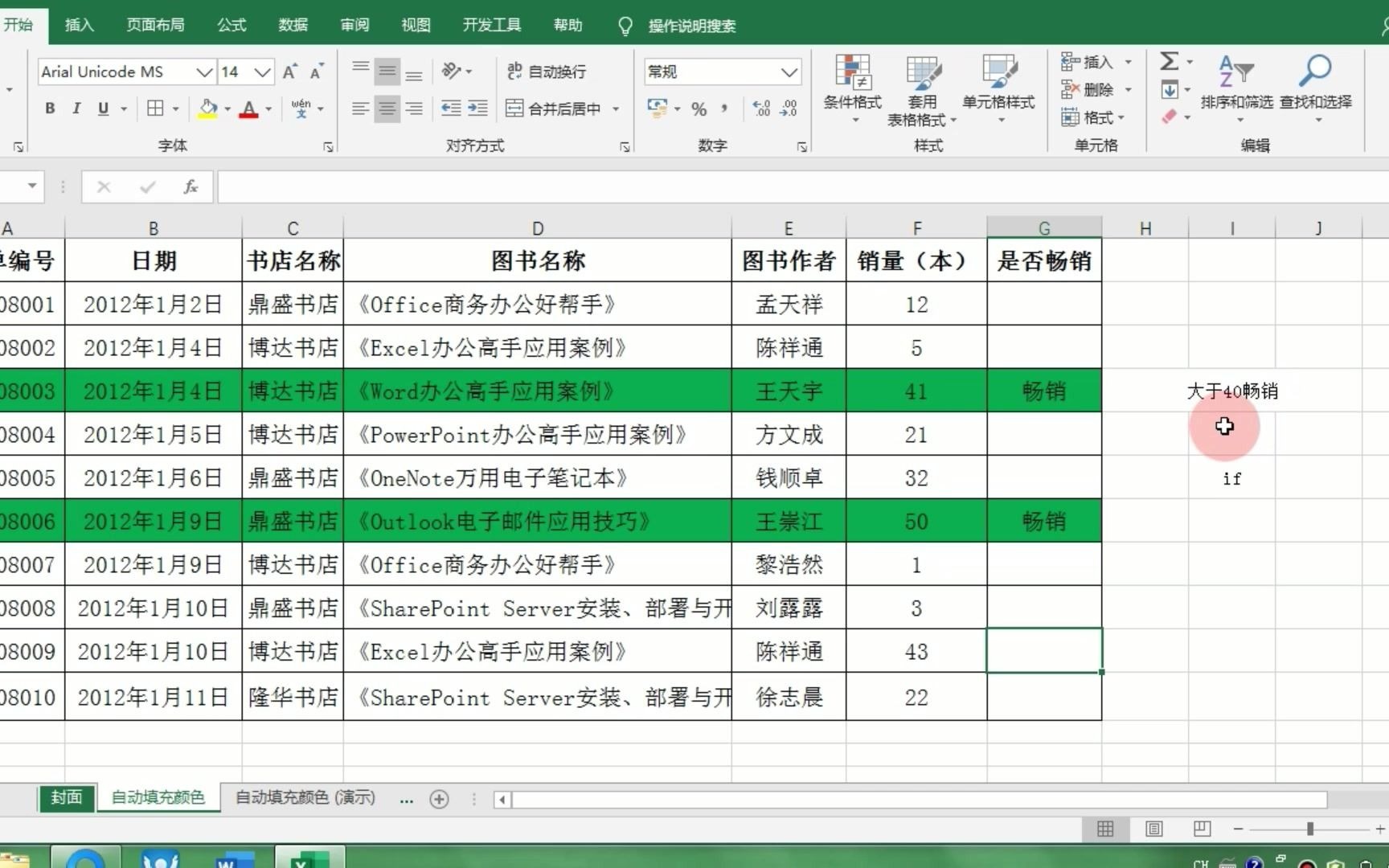Click the decrease font size icon
Viewport: 1389px width, 868px height.
point(317,72)
